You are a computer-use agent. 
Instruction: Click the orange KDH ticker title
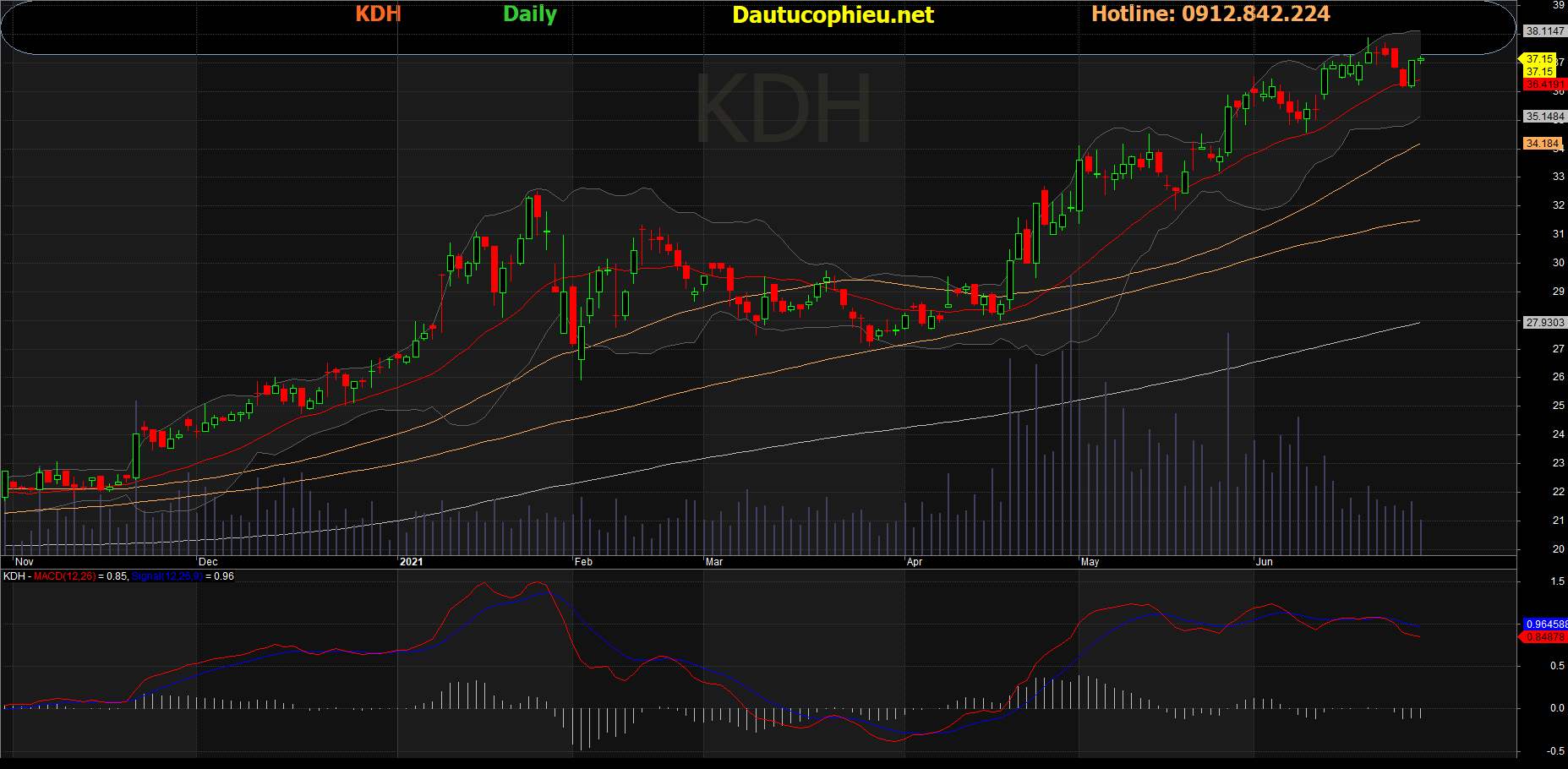coord(378,14)
